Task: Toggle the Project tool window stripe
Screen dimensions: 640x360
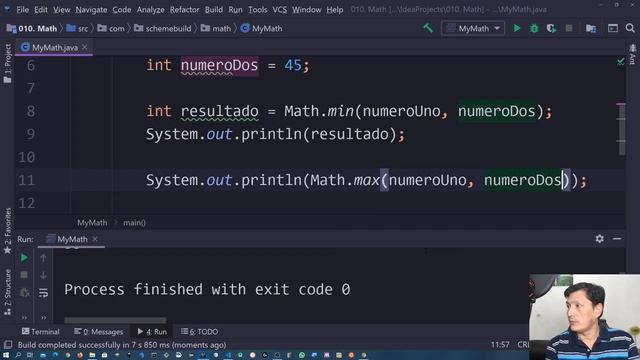Action: pyautogui.click(x=7, y=63)
